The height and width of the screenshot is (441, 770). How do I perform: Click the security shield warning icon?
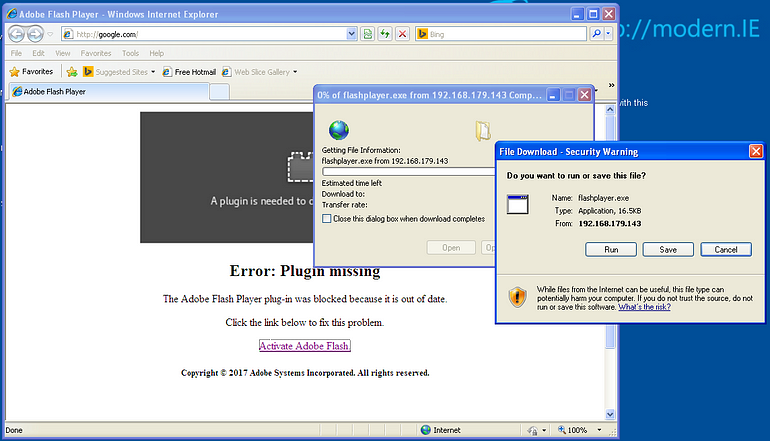pyautogui.click(x=517, y=297)
